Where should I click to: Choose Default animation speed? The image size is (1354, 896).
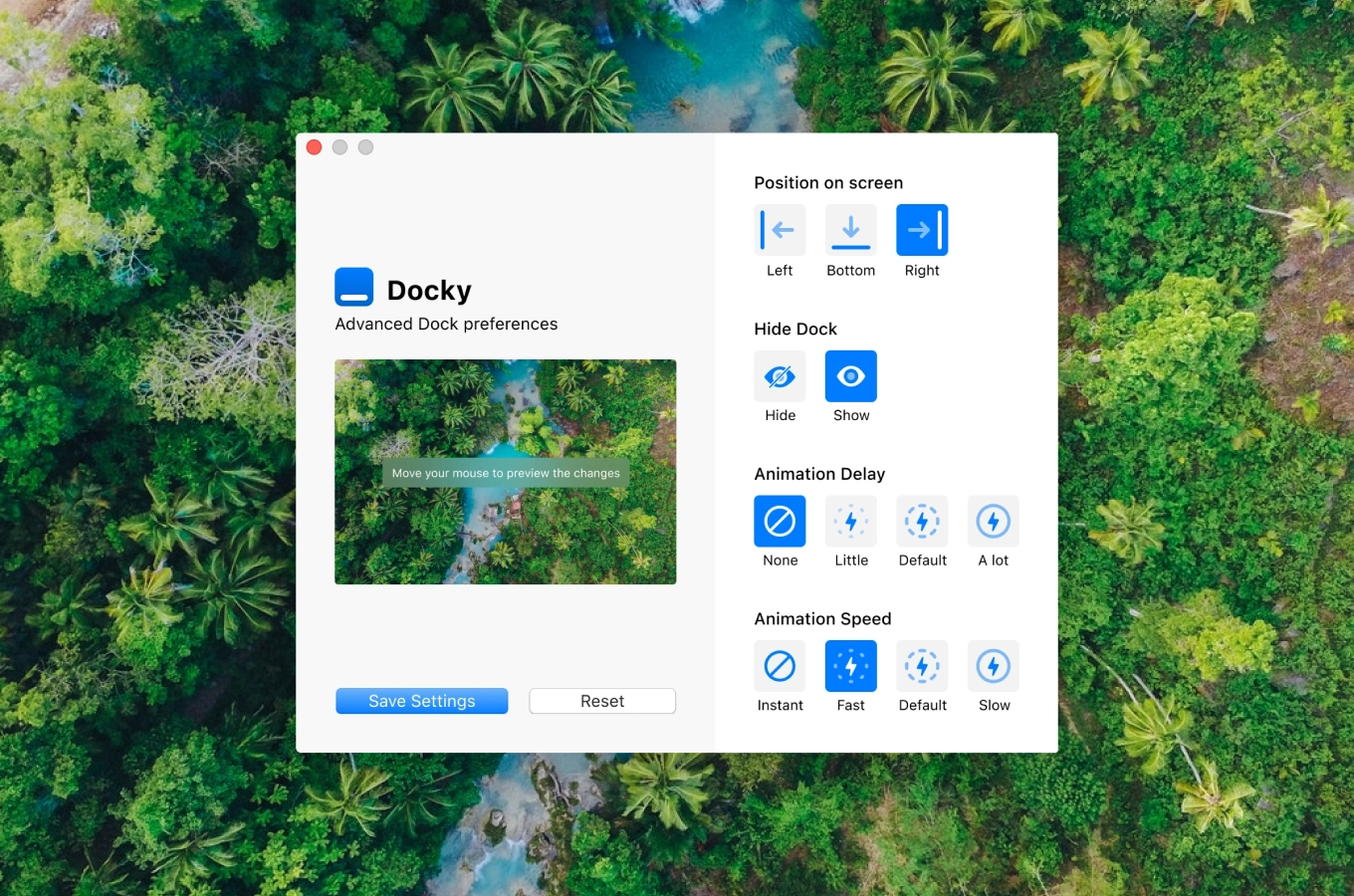922,666
